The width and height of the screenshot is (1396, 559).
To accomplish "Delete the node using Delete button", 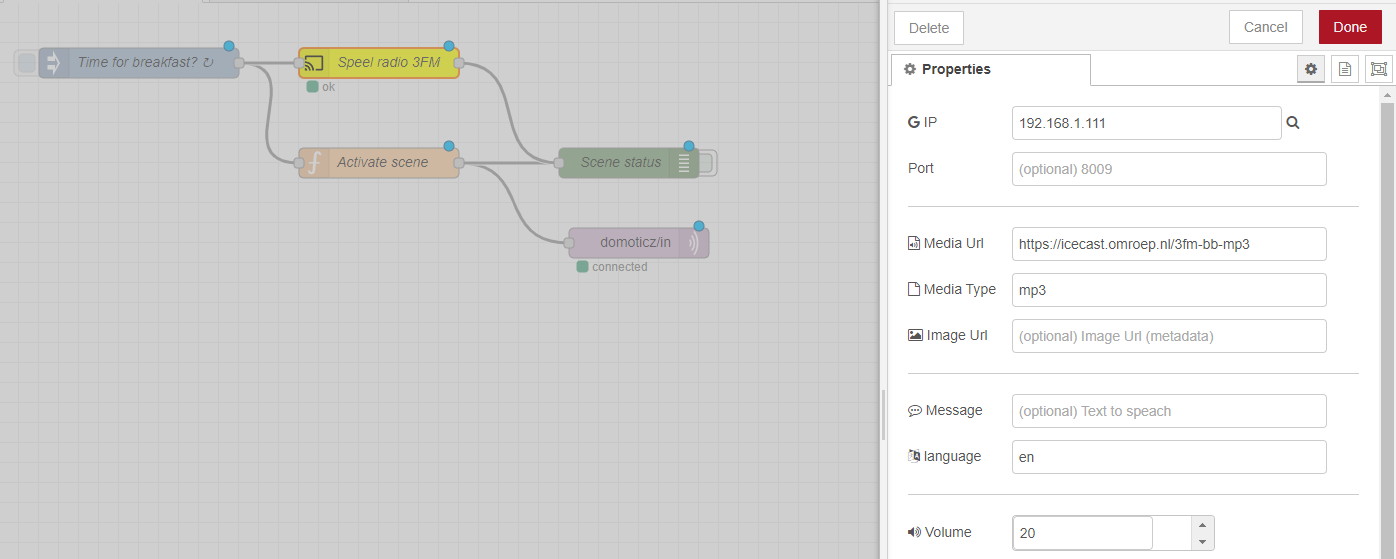I will click(929, 28).
